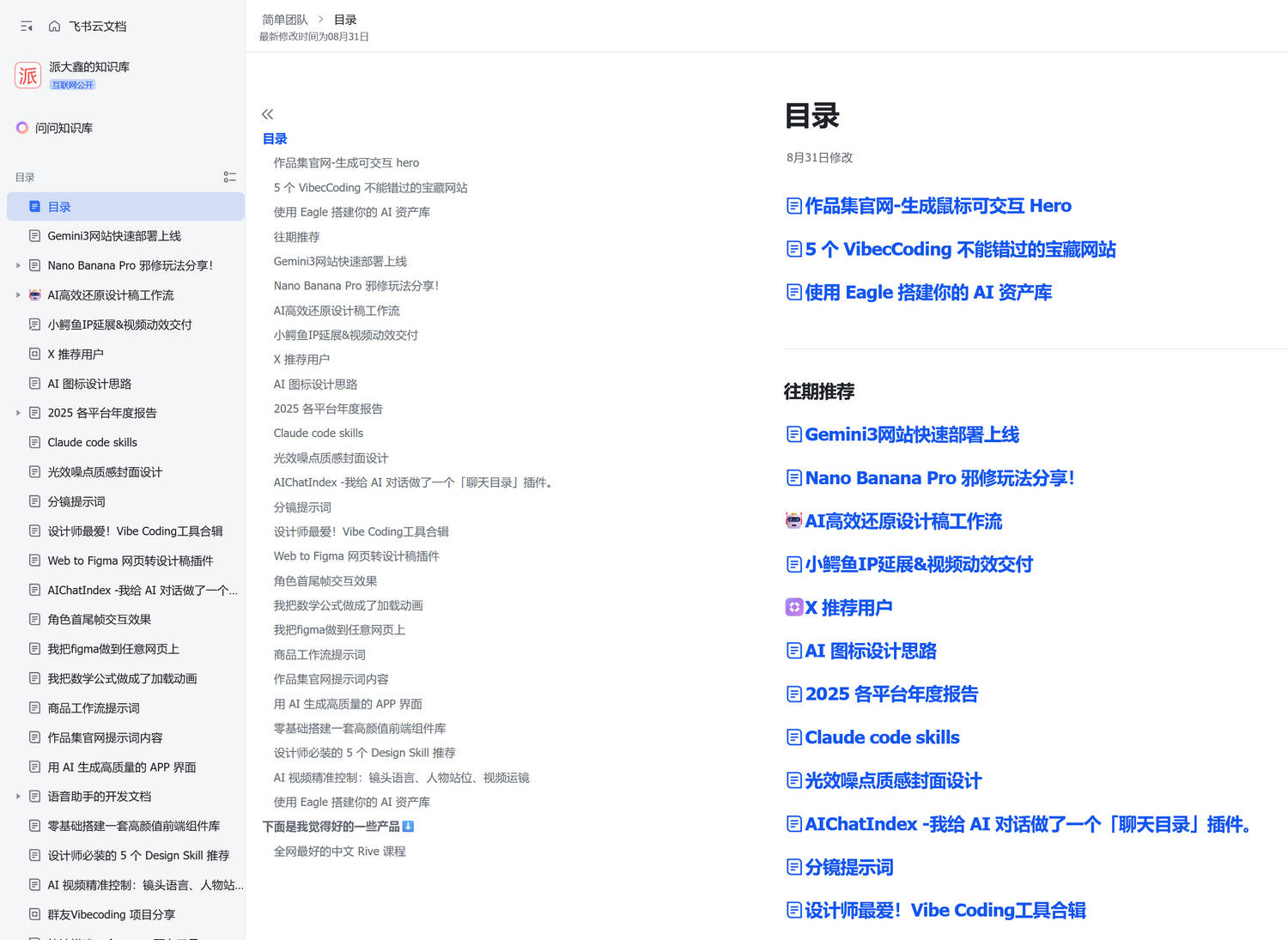Open link 5 个 VibeCoding 不能错过的宝藏网站
1288x940 pixels.
coord(960,249)
